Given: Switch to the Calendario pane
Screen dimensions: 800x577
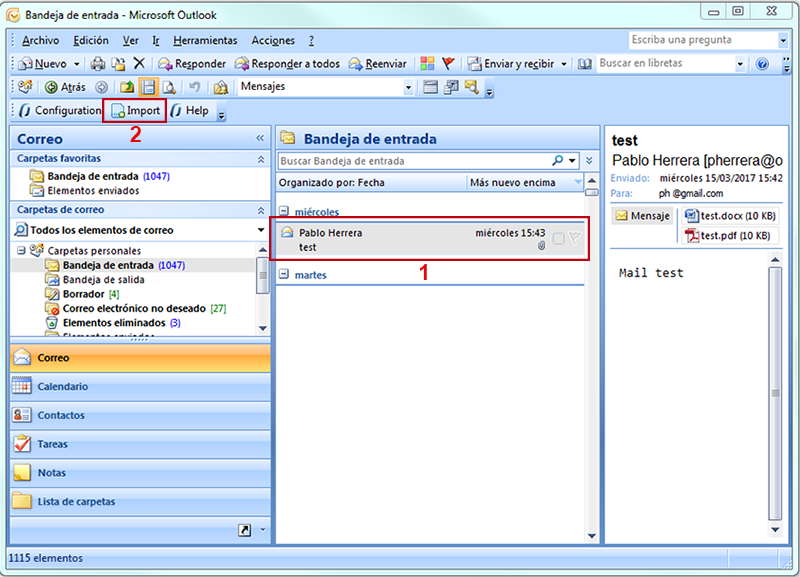Looking at the screenshot, I should pyautogui.click(x=140, y=386).
